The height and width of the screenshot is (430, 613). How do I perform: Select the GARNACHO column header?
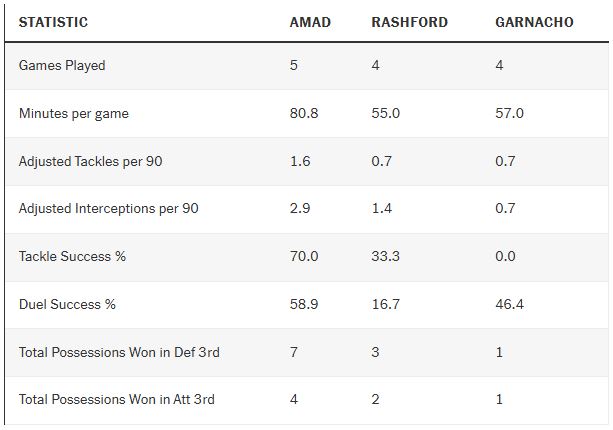click(x=534, y=22)
